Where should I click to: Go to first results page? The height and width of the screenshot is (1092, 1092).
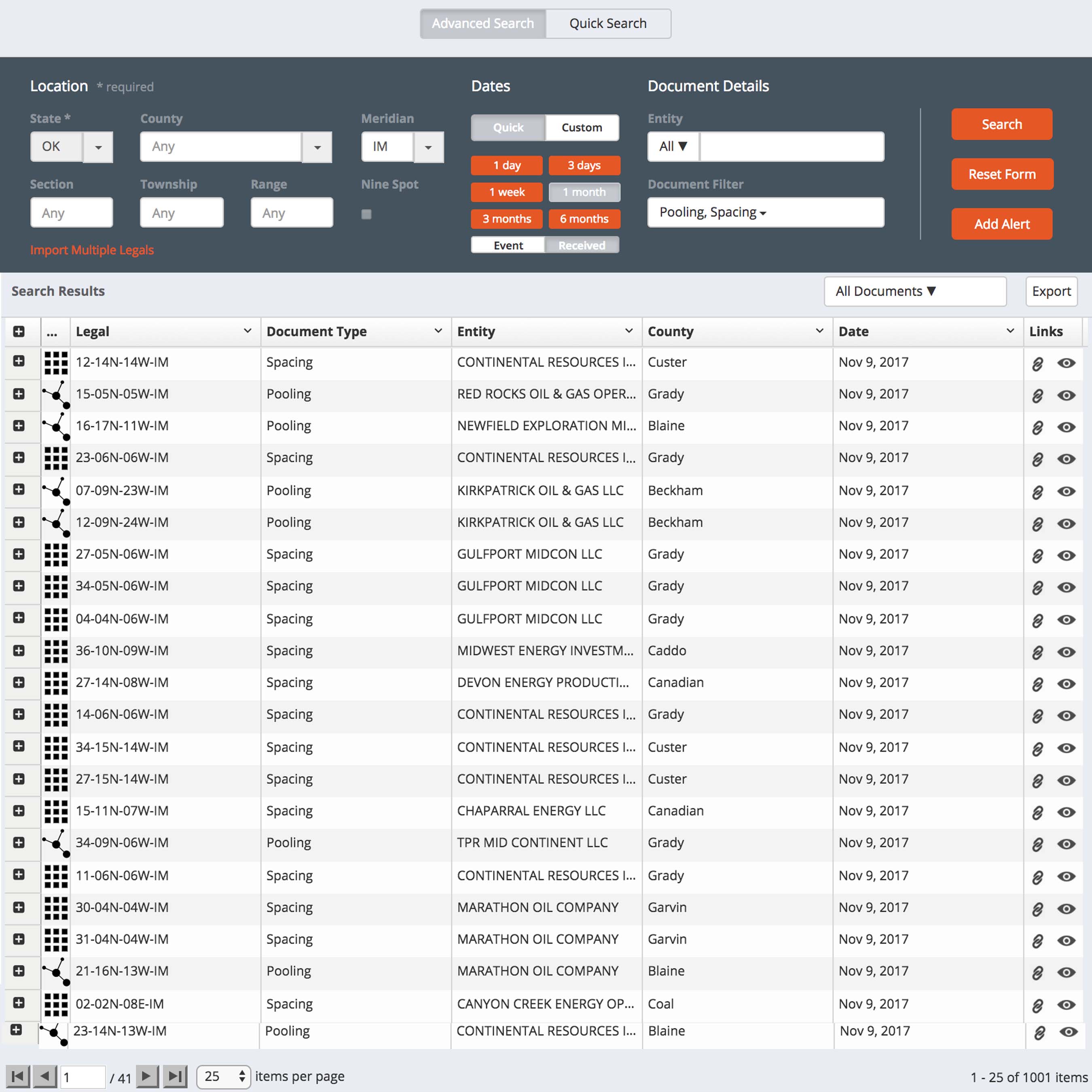pos(17,1075)
